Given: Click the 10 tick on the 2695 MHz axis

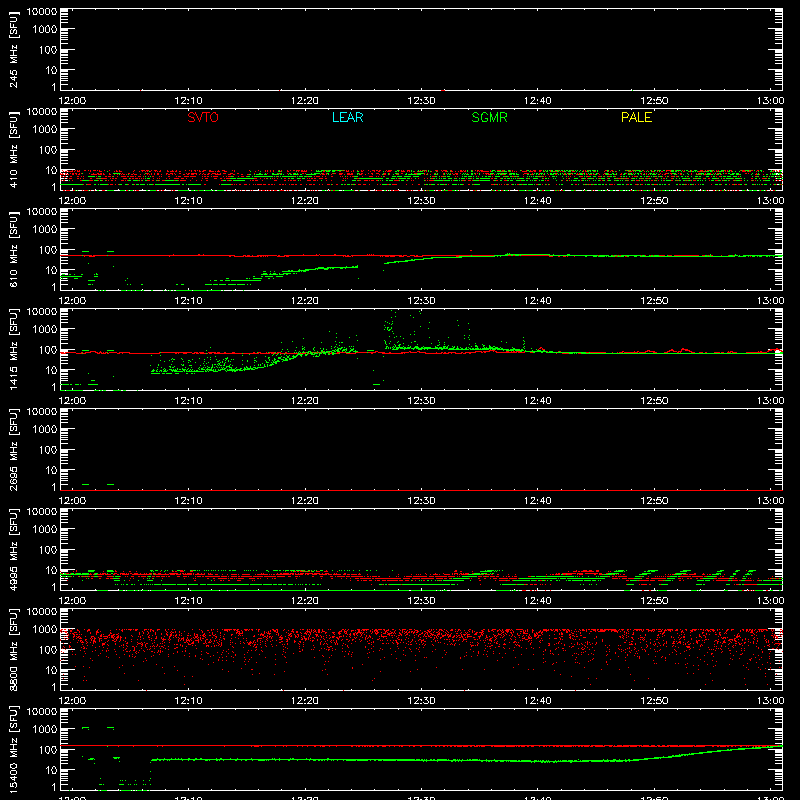Looking at the screenshot, I should pyautogui.click(x=51, y=470).
